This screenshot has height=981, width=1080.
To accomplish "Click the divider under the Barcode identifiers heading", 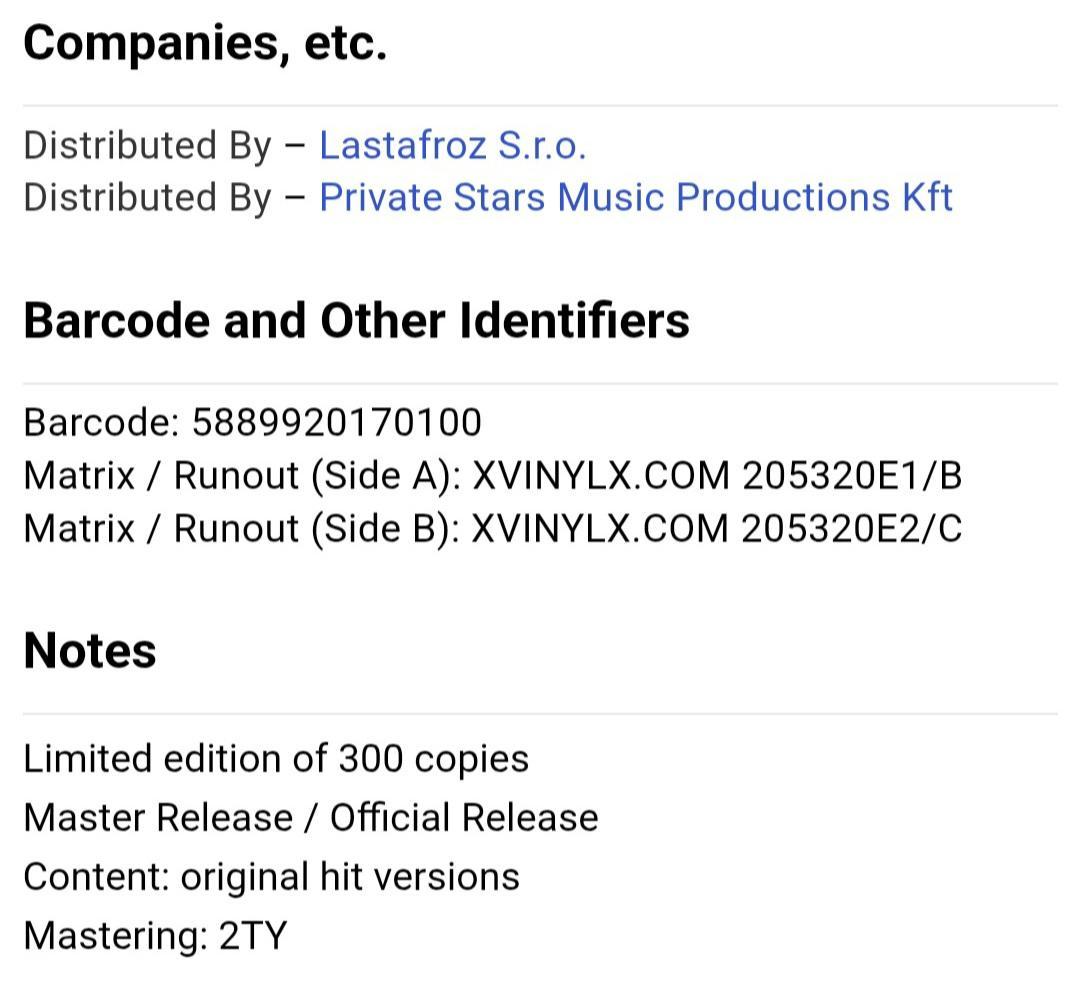I will click(x=540, y=384).
